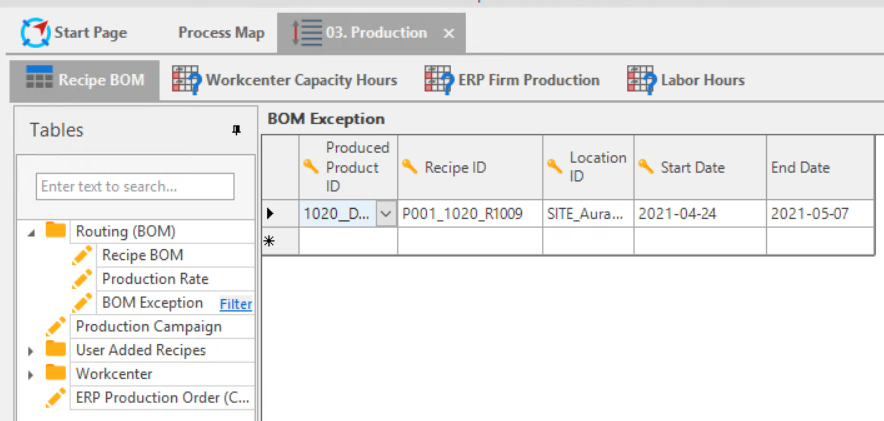
Task: Open Workcenter Capacity Hours view
Action: point(285,80)
